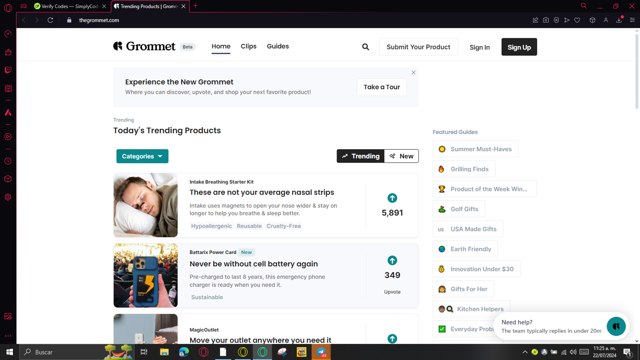Open the Golf Gifts guide
The image size is (640, 360).
click(x=459, y=209)
